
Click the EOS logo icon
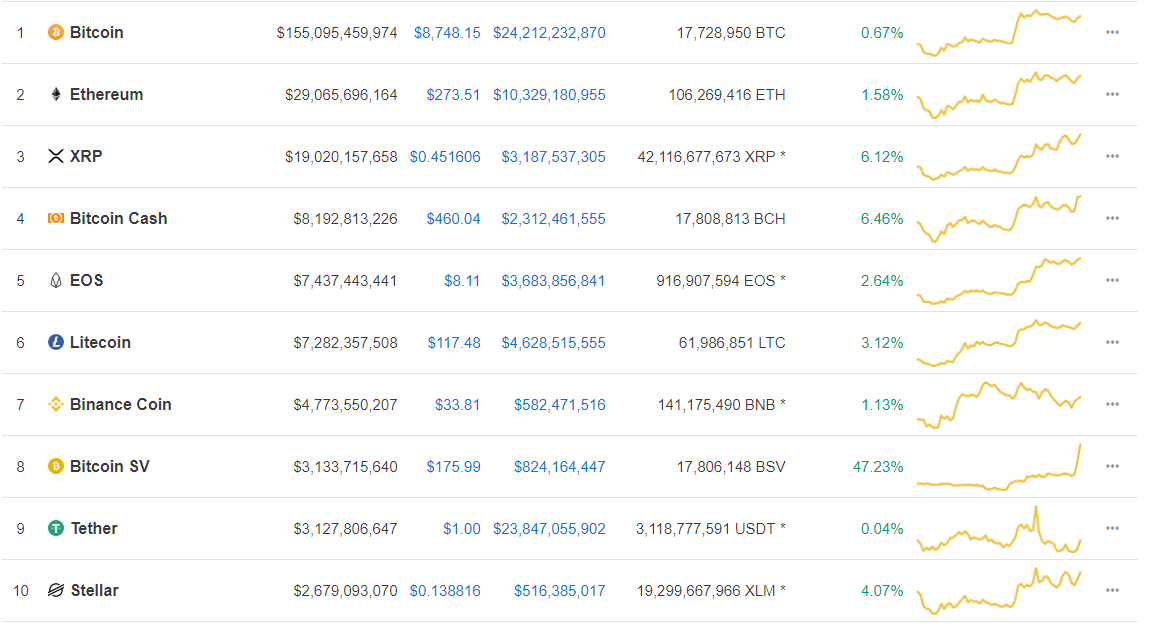(56, 280)
